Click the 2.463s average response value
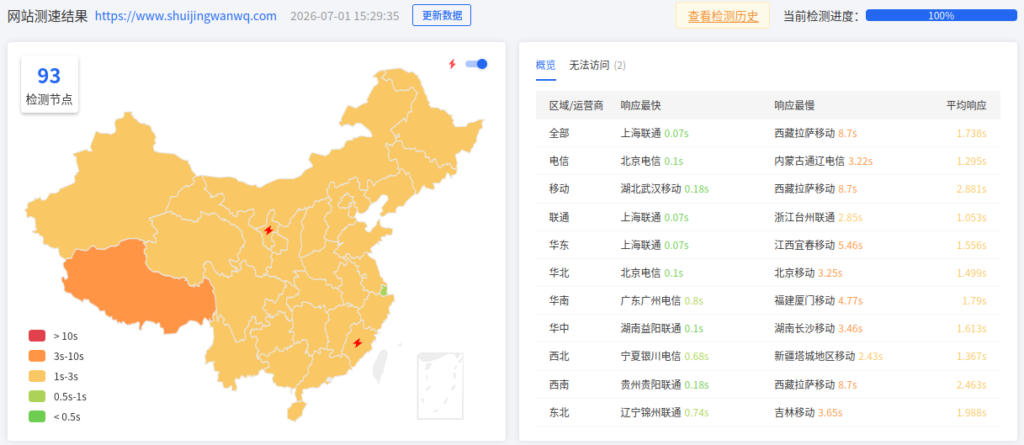This screenshot has width=1024, height=445. coord(972,384)
